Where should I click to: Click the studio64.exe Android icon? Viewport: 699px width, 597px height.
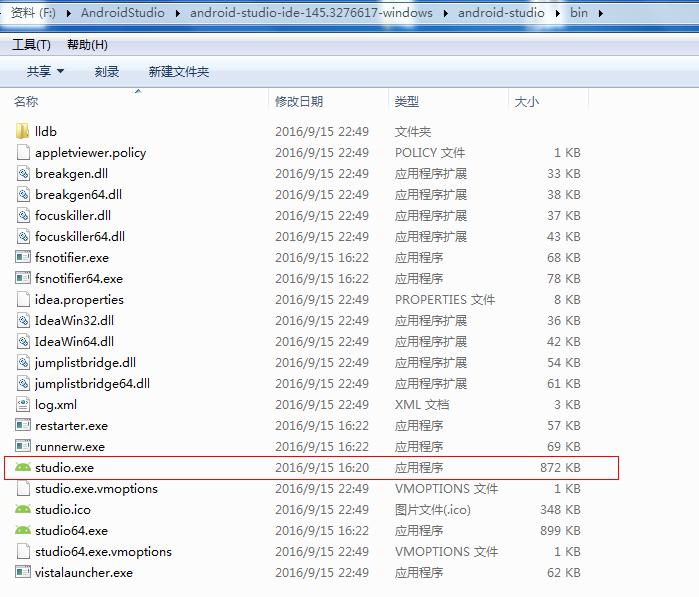tap(23, 530)
